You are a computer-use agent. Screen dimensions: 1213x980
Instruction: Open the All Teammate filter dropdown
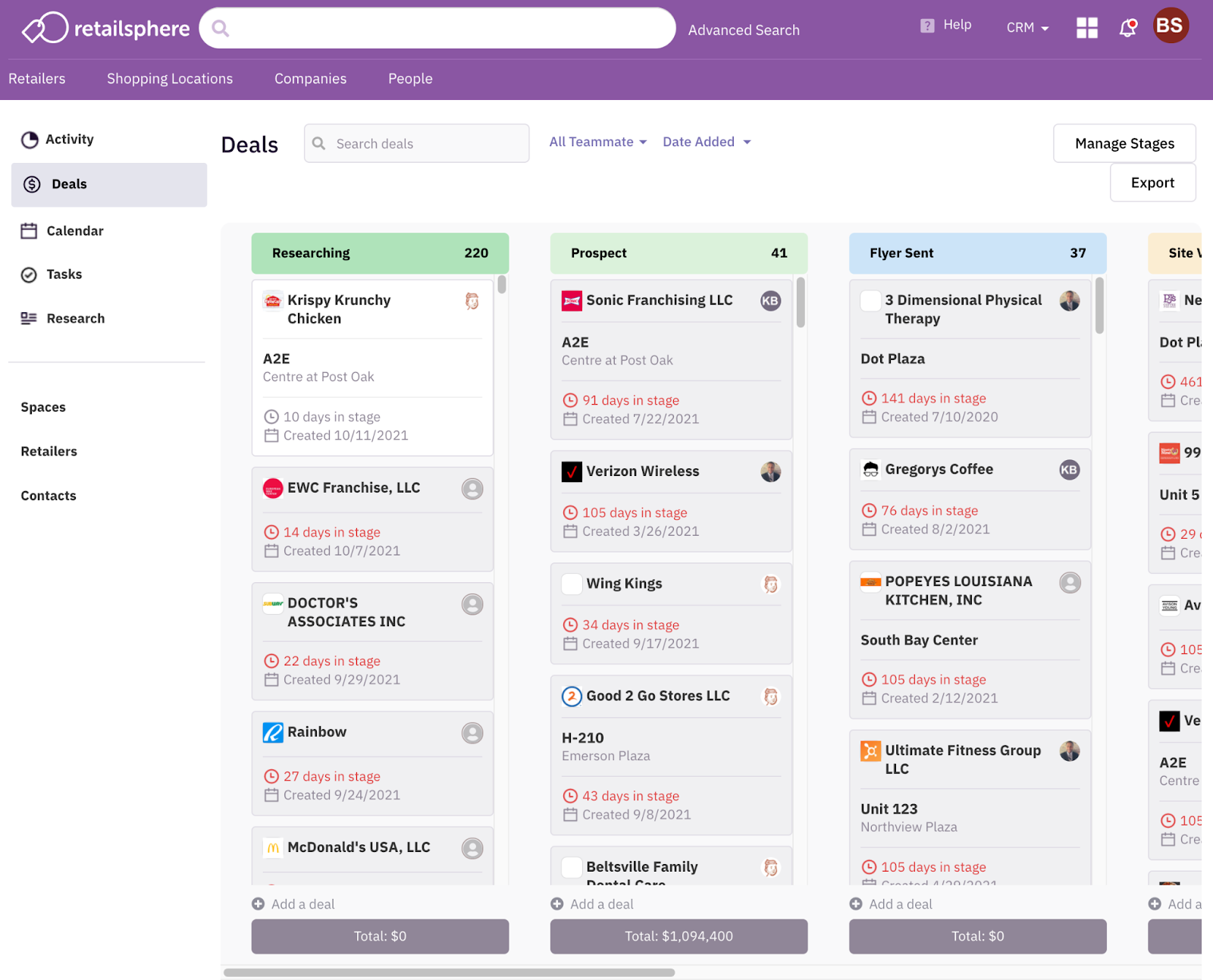pos(598,142)
